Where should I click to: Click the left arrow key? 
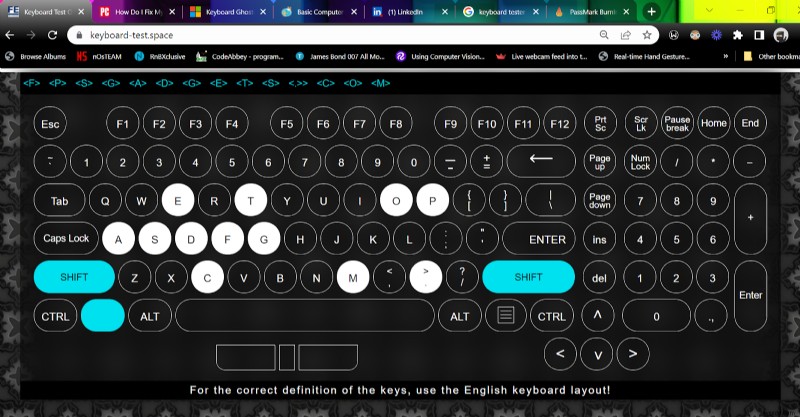(560, 354)
